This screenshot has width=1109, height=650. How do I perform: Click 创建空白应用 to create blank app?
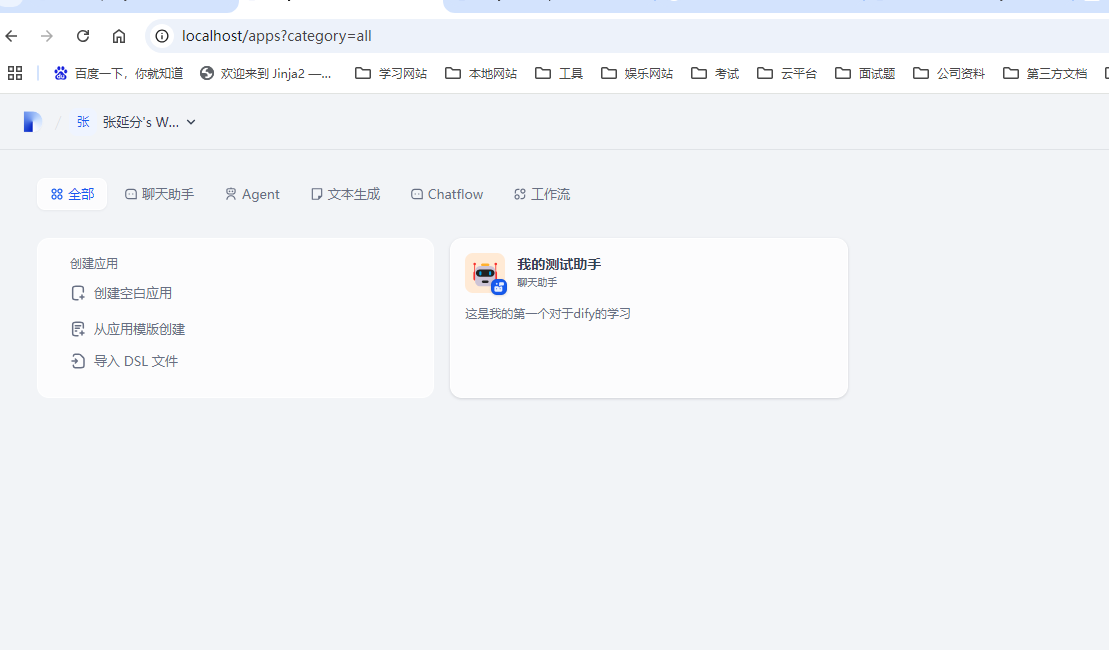coord(122,293)
